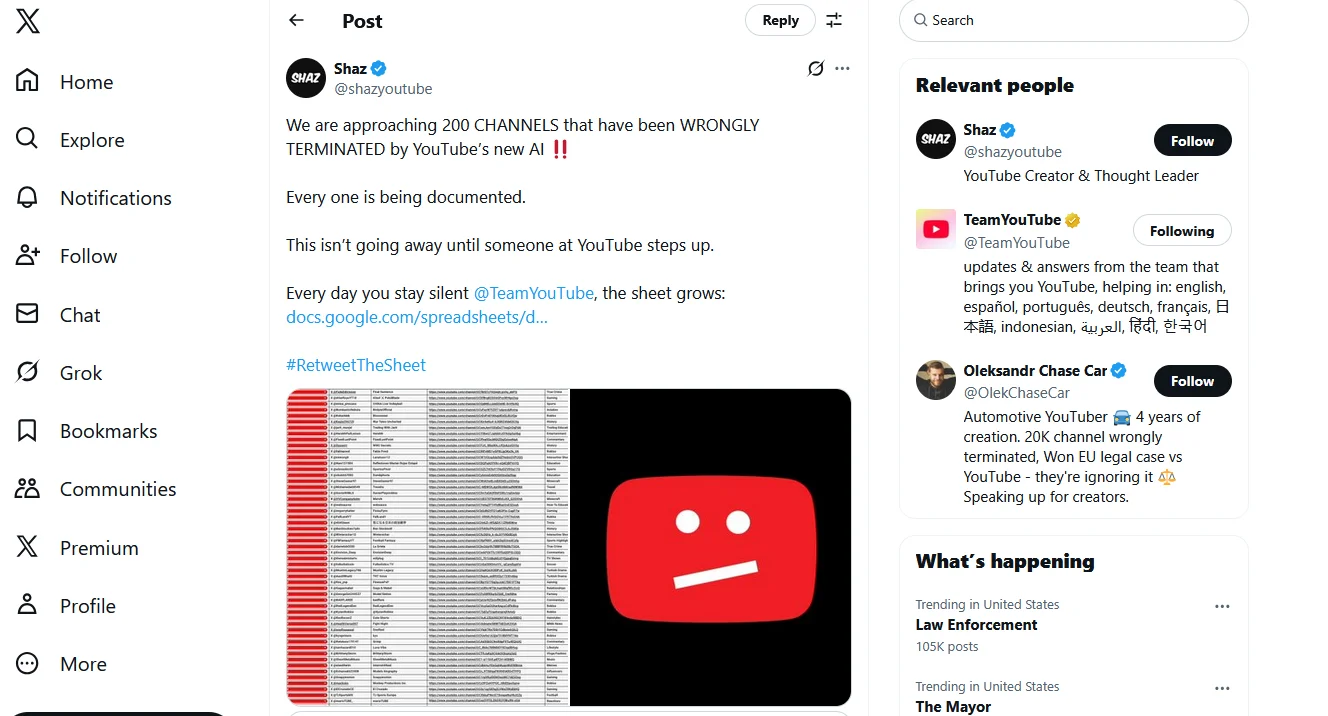Screen dimensions: 1328x716
Task: Click the X logo icon
Action: click(x=28, y=21)
